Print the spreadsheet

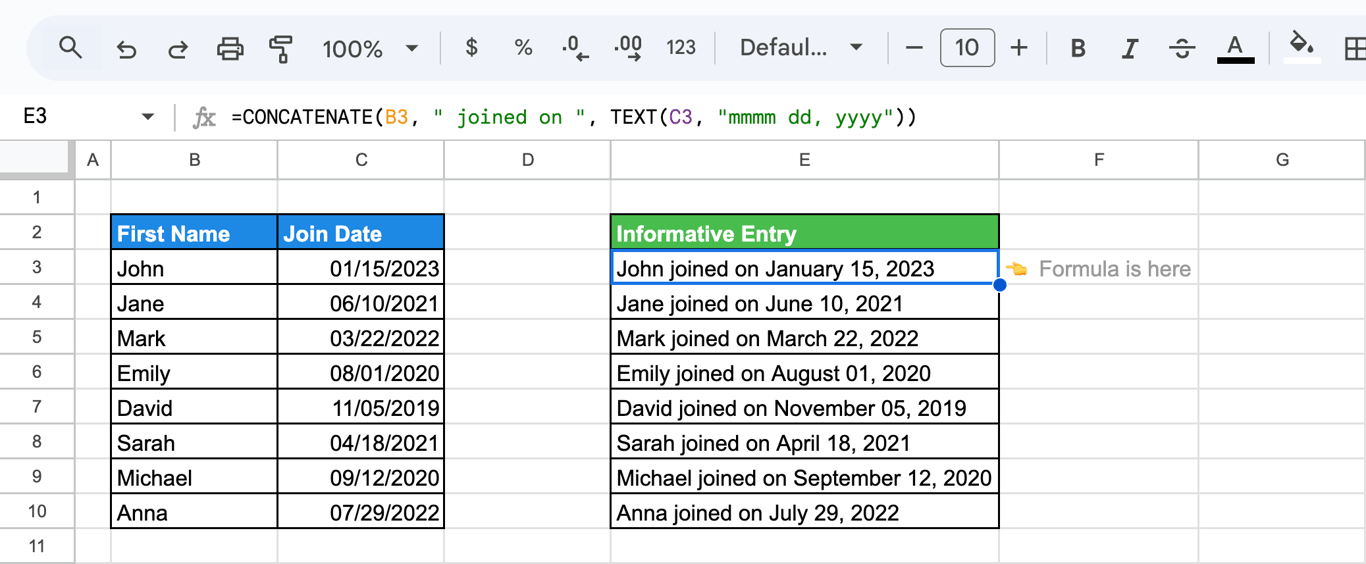point(230,48)
